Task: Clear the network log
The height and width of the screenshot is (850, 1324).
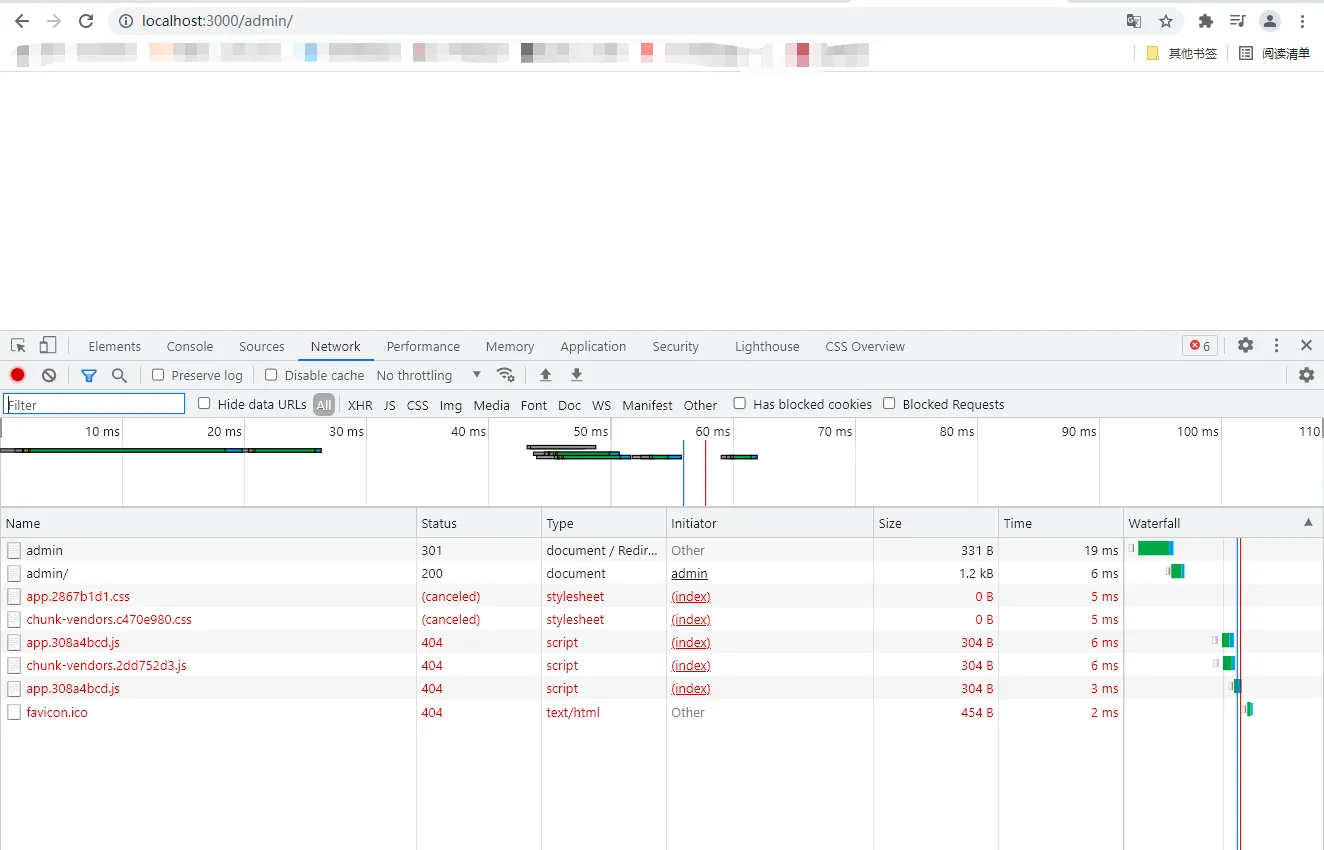Action: tap(49, 375)
